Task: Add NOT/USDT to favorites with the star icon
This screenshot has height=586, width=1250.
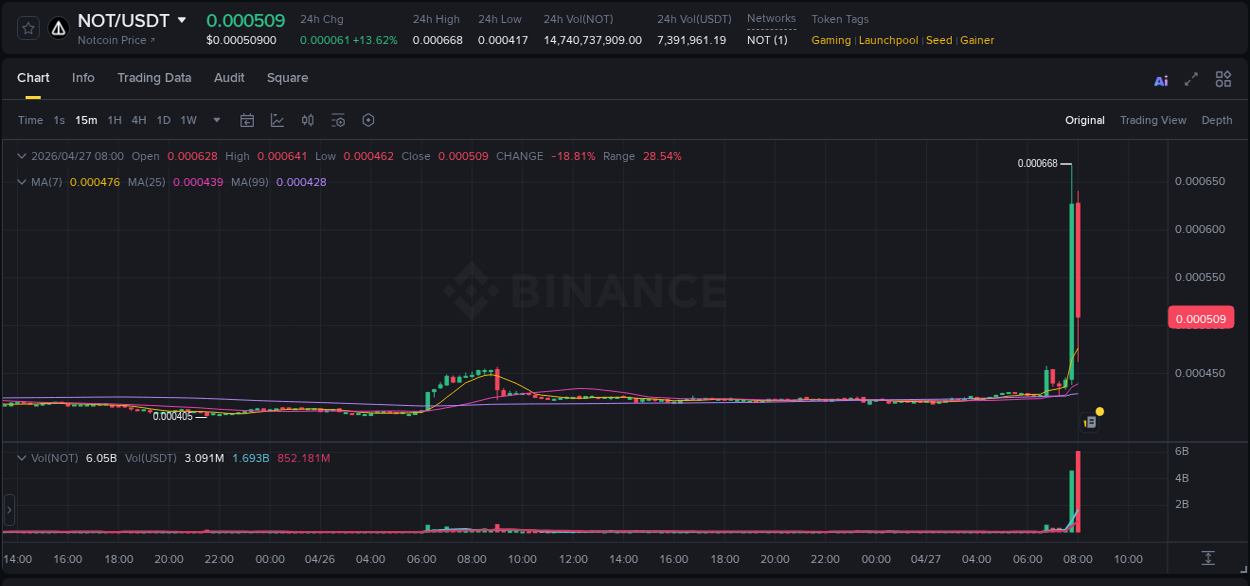Action: (x=29, y=28)
